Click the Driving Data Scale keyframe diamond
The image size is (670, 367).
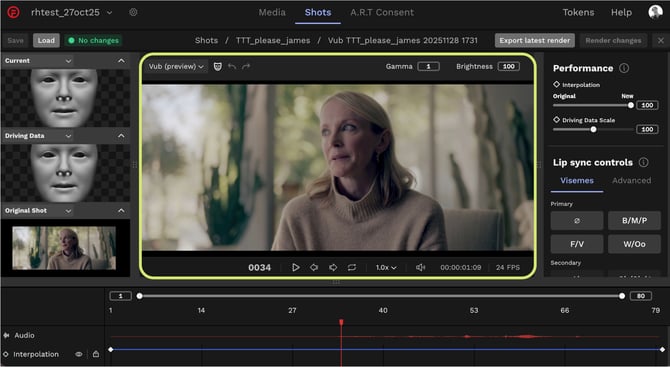pyautogui.click(x=556, y=120)
